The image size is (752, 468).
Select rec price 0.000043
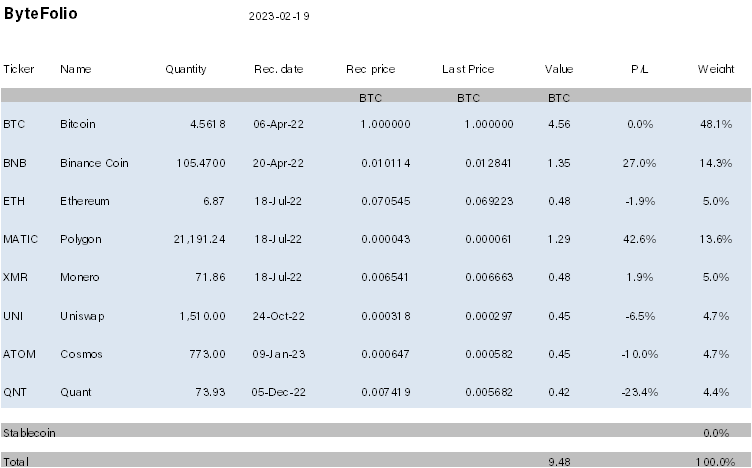[386, 239]
